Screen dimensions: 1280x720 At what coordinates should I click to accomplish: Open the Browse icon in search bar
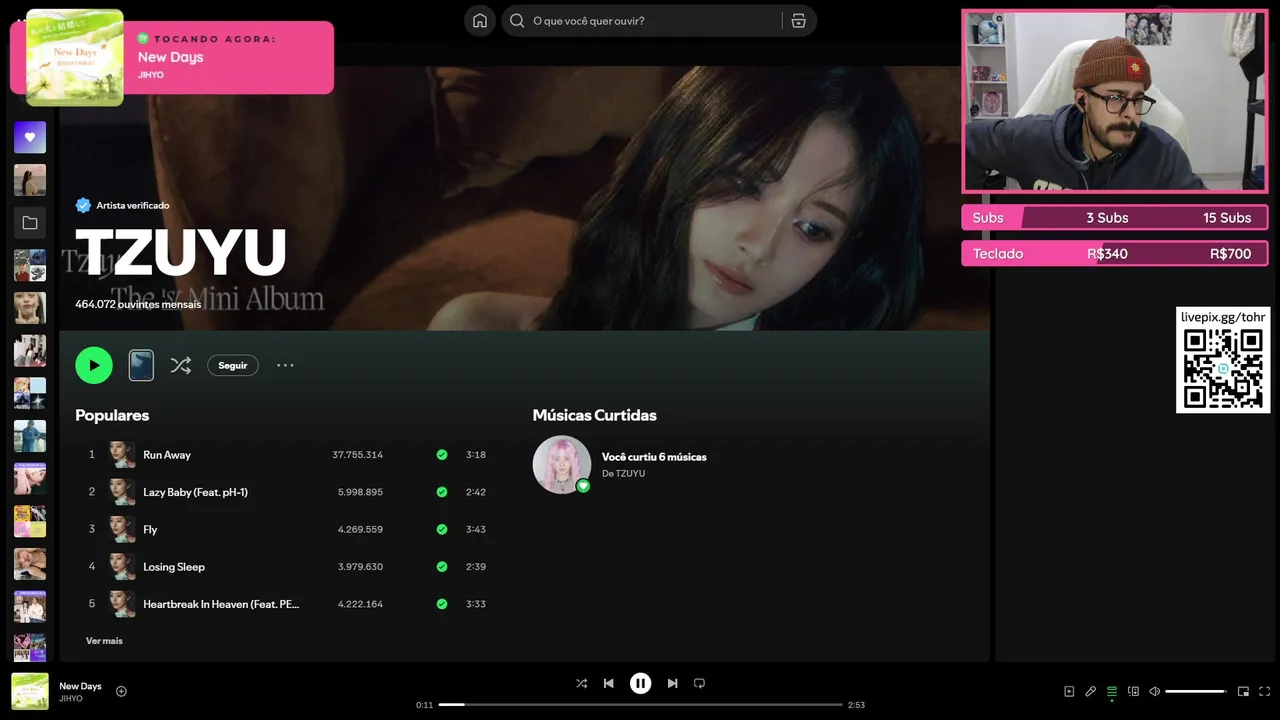798,21
